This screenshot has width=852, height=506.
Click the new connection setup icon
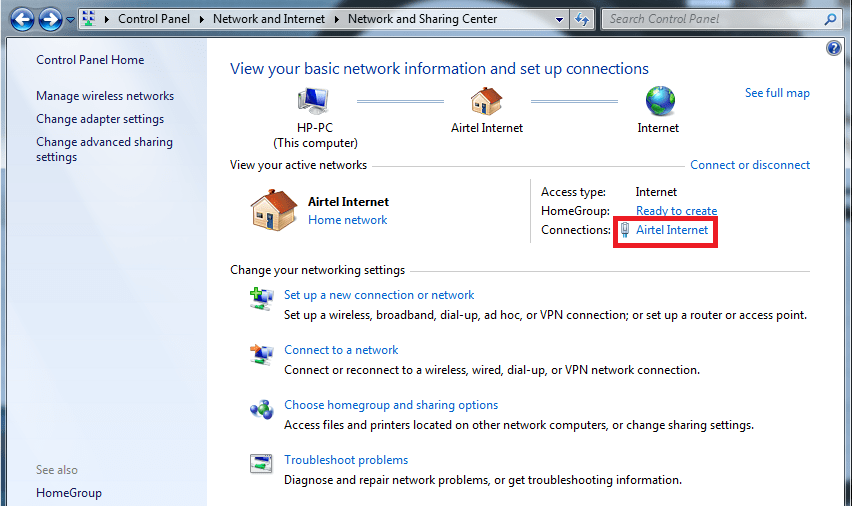261,299
